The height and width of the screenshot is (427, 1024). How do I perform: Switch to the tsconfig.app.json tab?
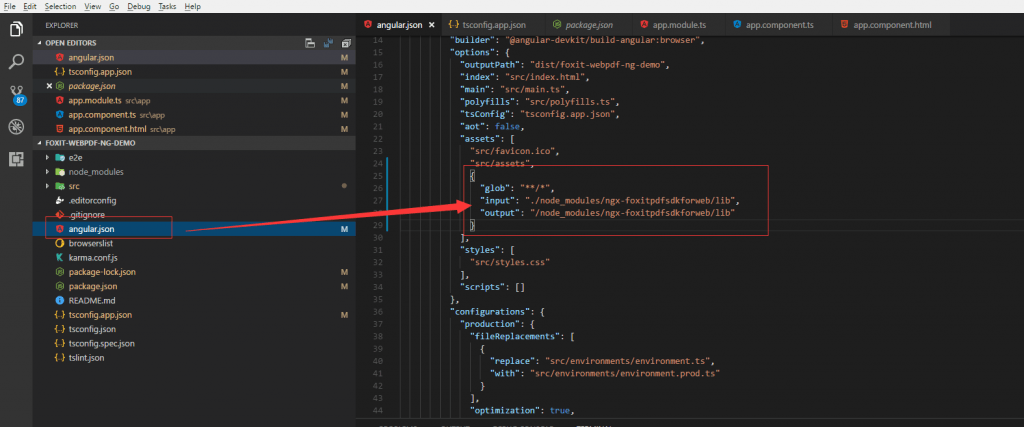tap(492, 25)
